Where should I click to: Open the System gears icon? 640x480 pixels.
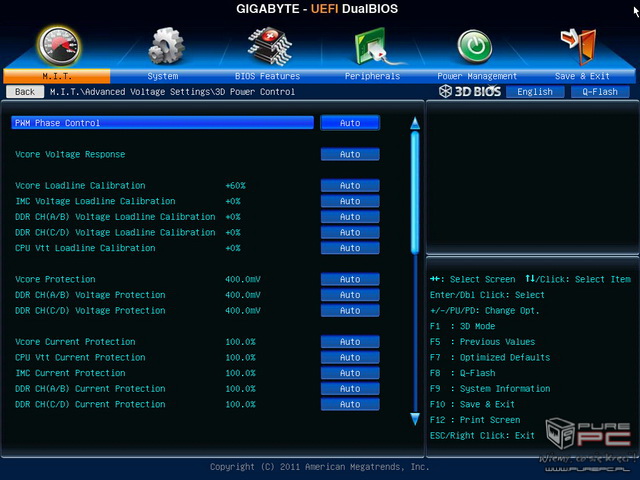tap(166, 46)
